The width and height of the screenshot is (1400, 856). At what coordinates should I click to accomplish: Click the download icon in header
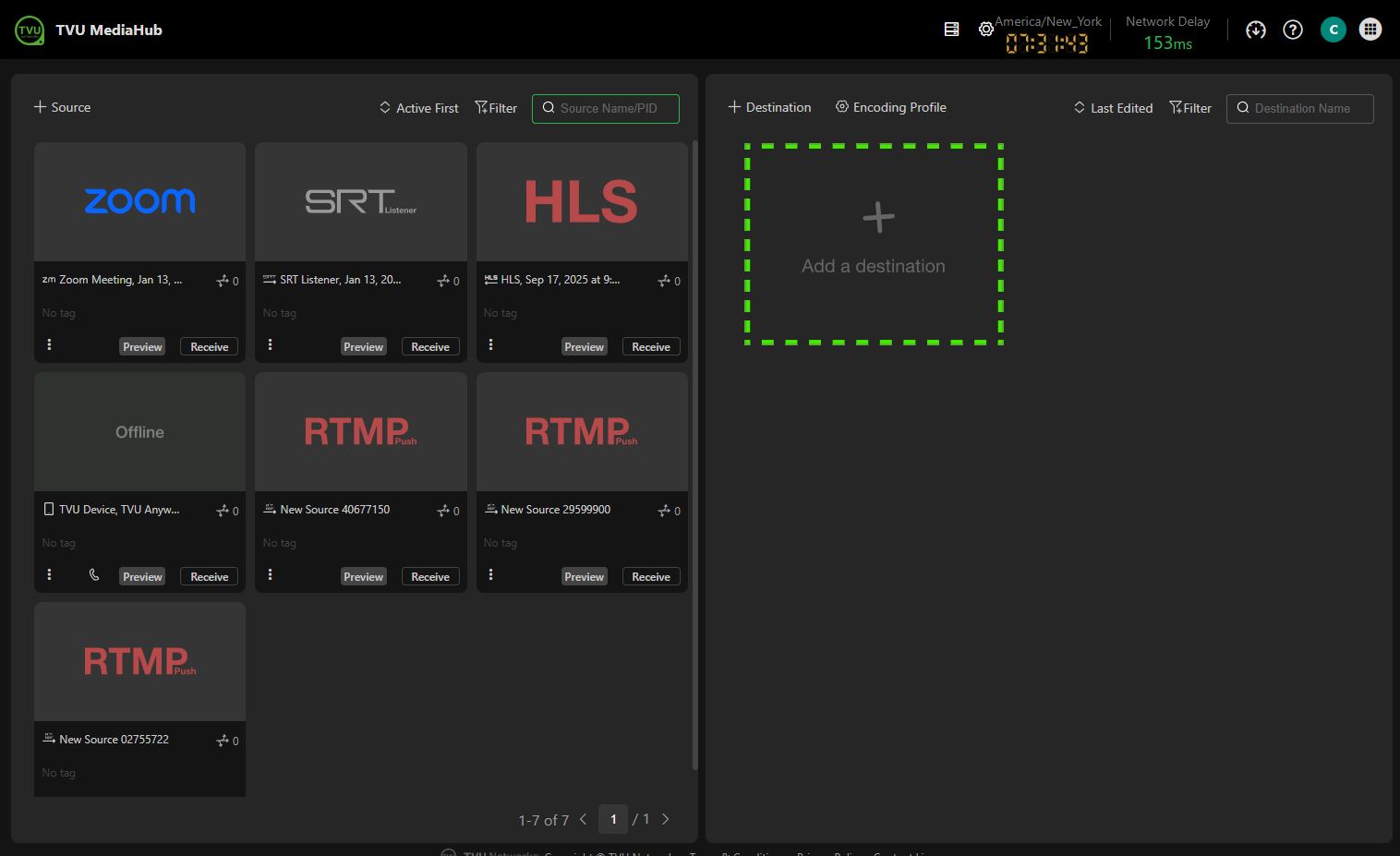click(1255, 30)
